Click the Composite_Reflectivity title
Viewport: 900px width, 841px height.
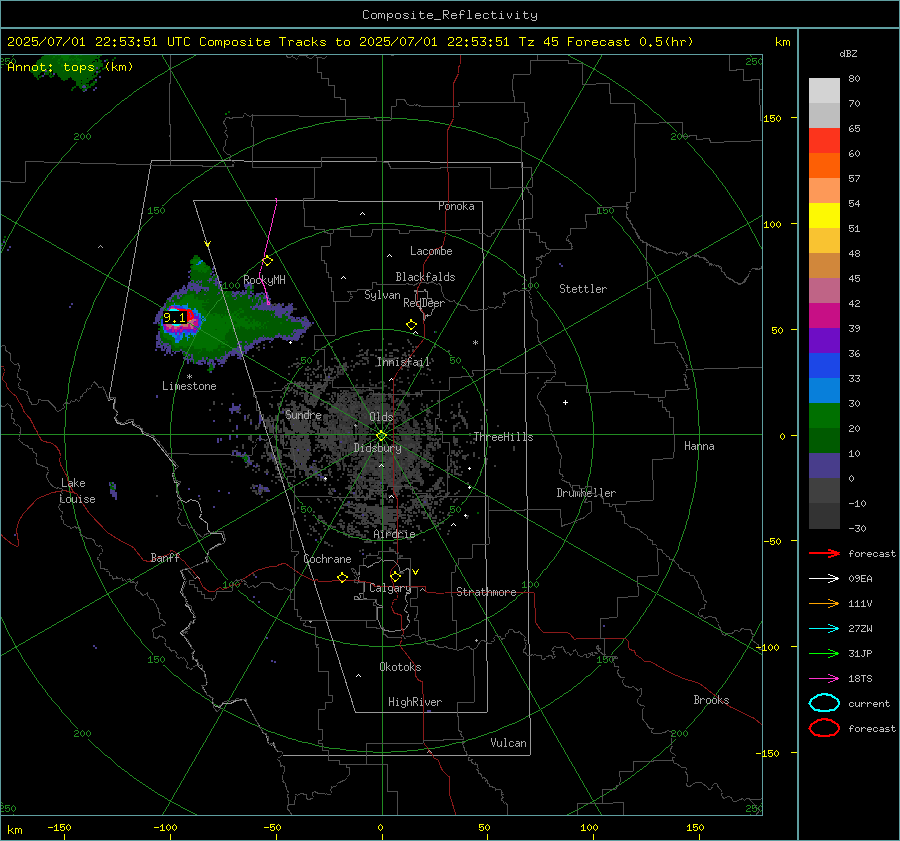click(x=450, y=15)
